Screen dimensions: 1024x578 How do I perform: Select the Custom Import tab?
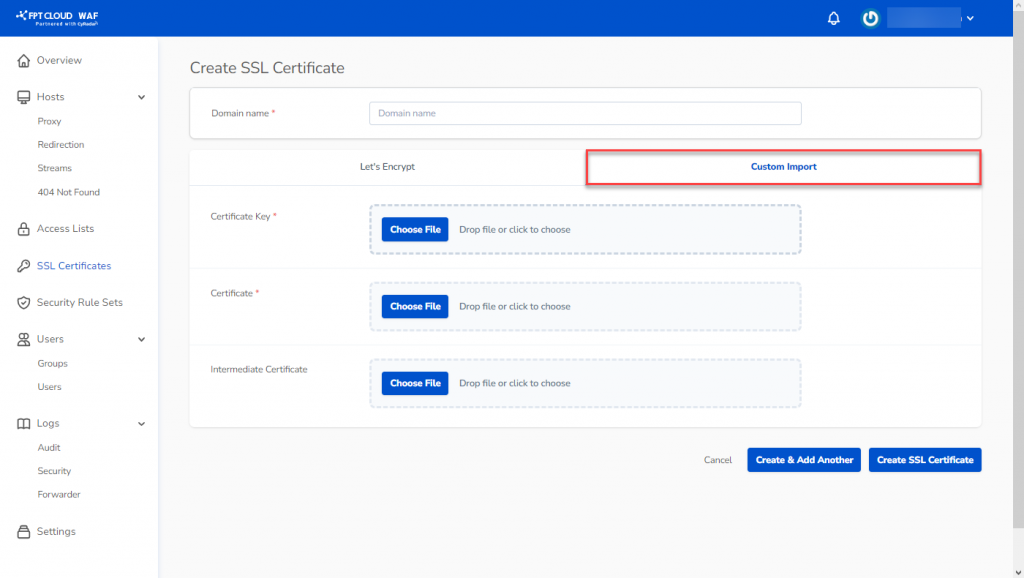783,167
